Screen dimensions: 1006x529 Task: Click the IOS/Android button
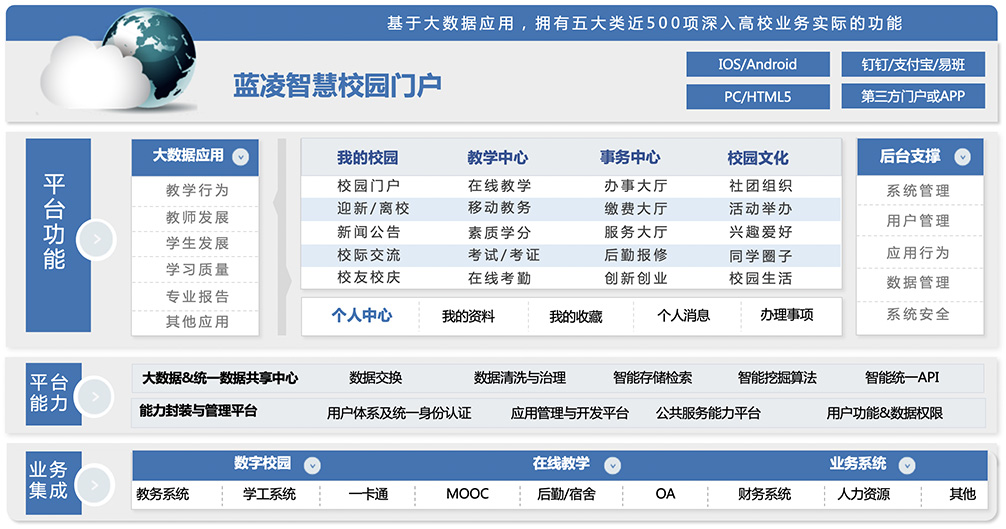click(758, 64)
